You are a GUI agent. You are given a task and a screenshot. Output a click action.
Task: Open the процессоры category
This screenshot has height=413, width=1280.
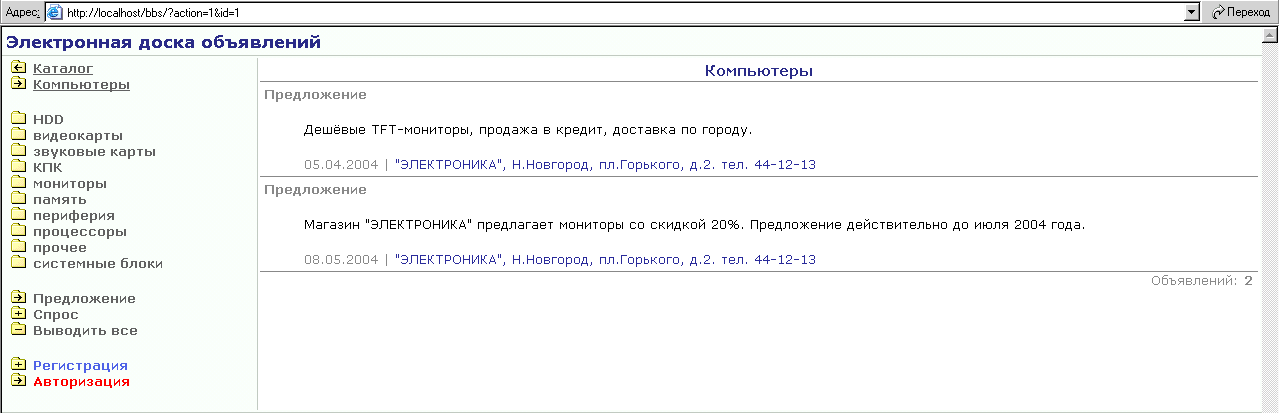pos(80,232)
